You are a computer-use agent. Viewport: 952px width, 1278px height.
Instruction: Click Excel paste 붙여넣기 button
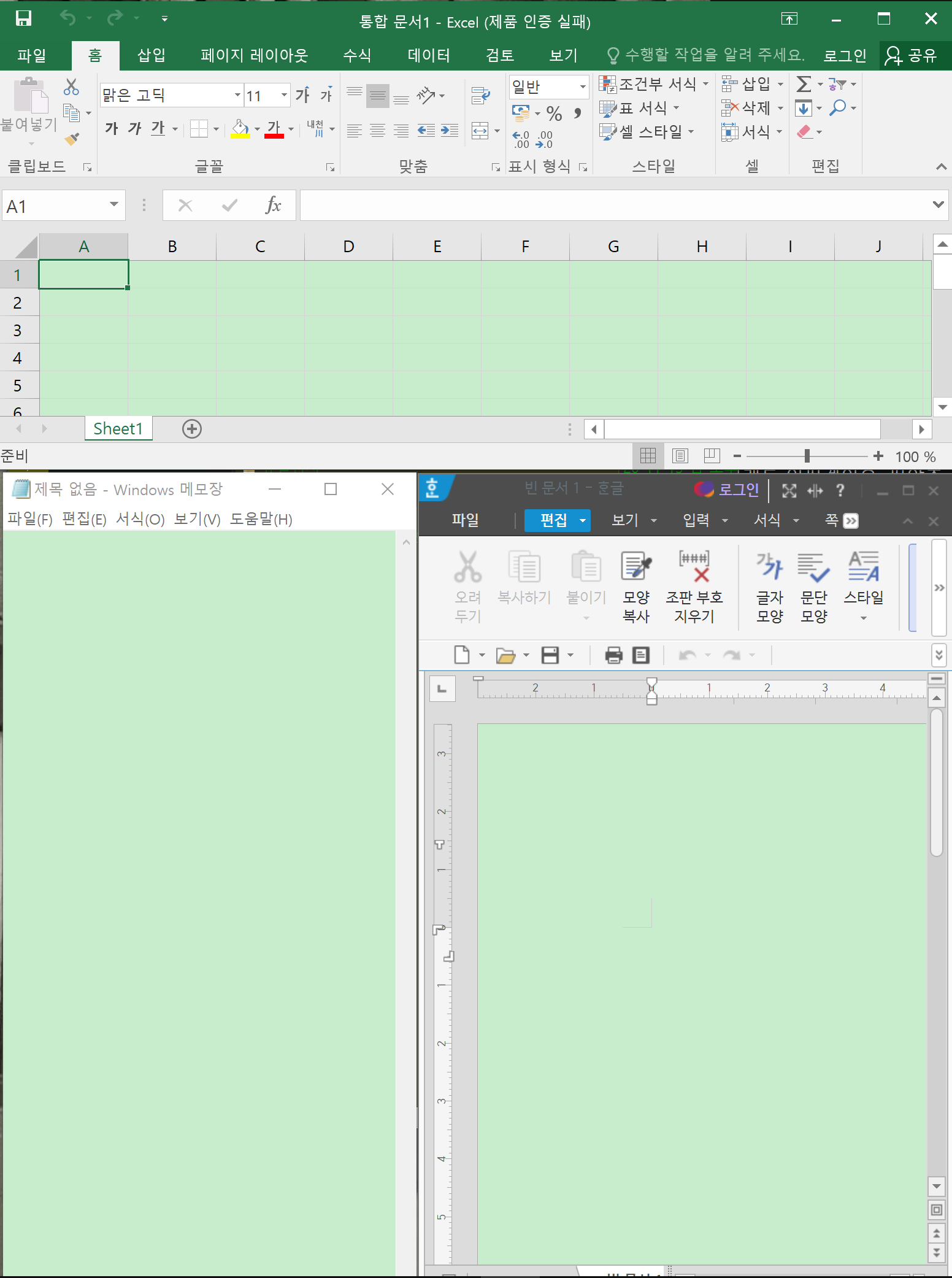29,110
